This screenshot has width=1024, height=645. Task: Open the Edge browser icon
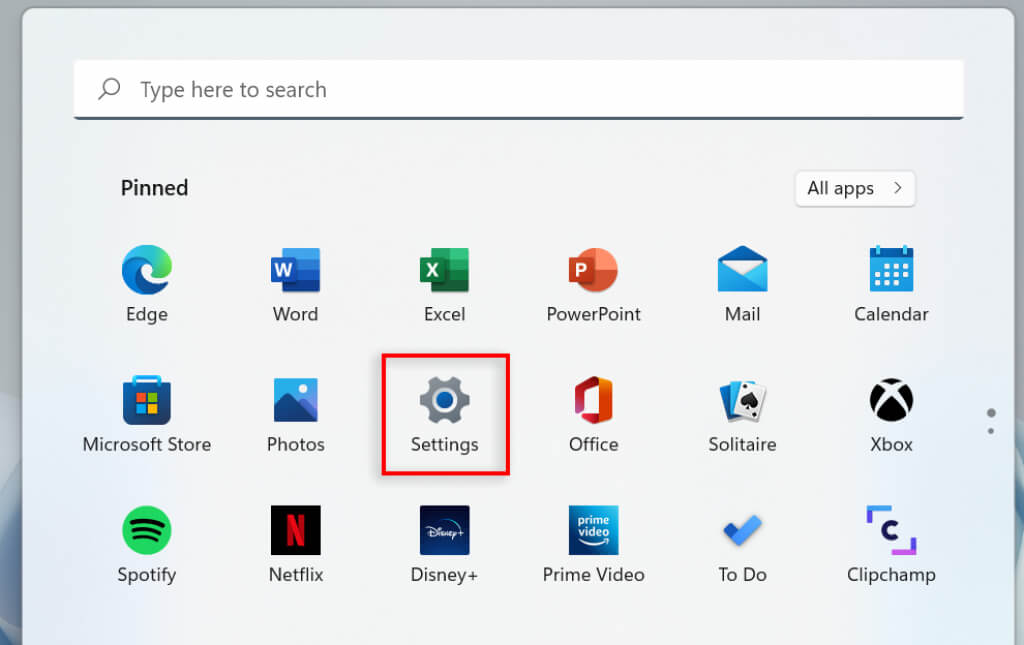pos(147,270)
